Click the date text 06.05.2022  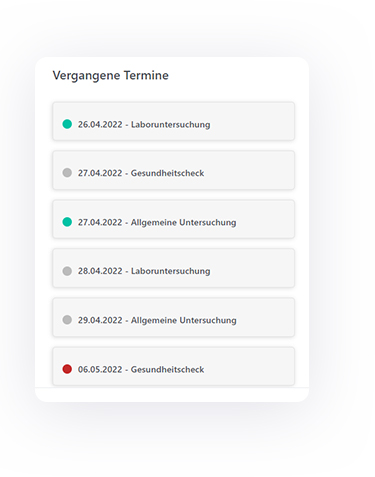(x=100, y=369)
